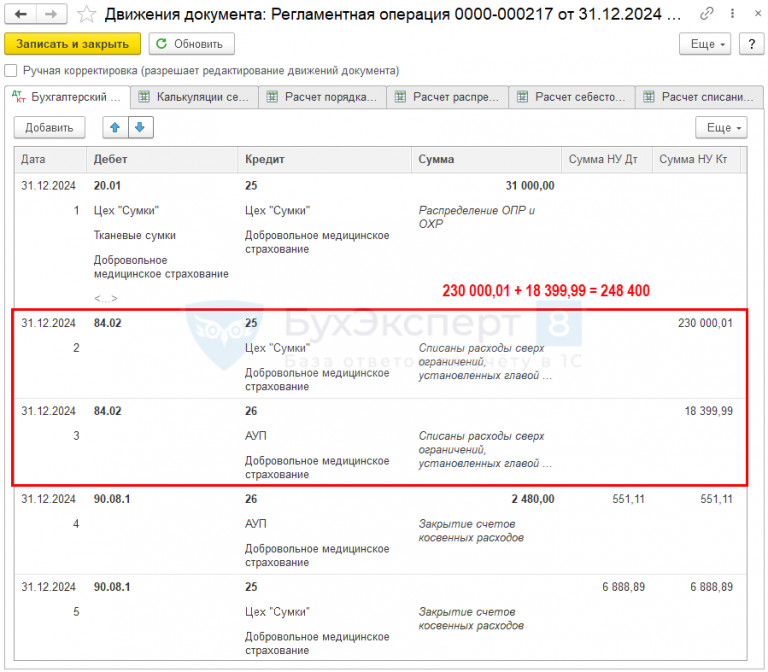Enable the Ручная корректировка checkbox

point(11,71)
